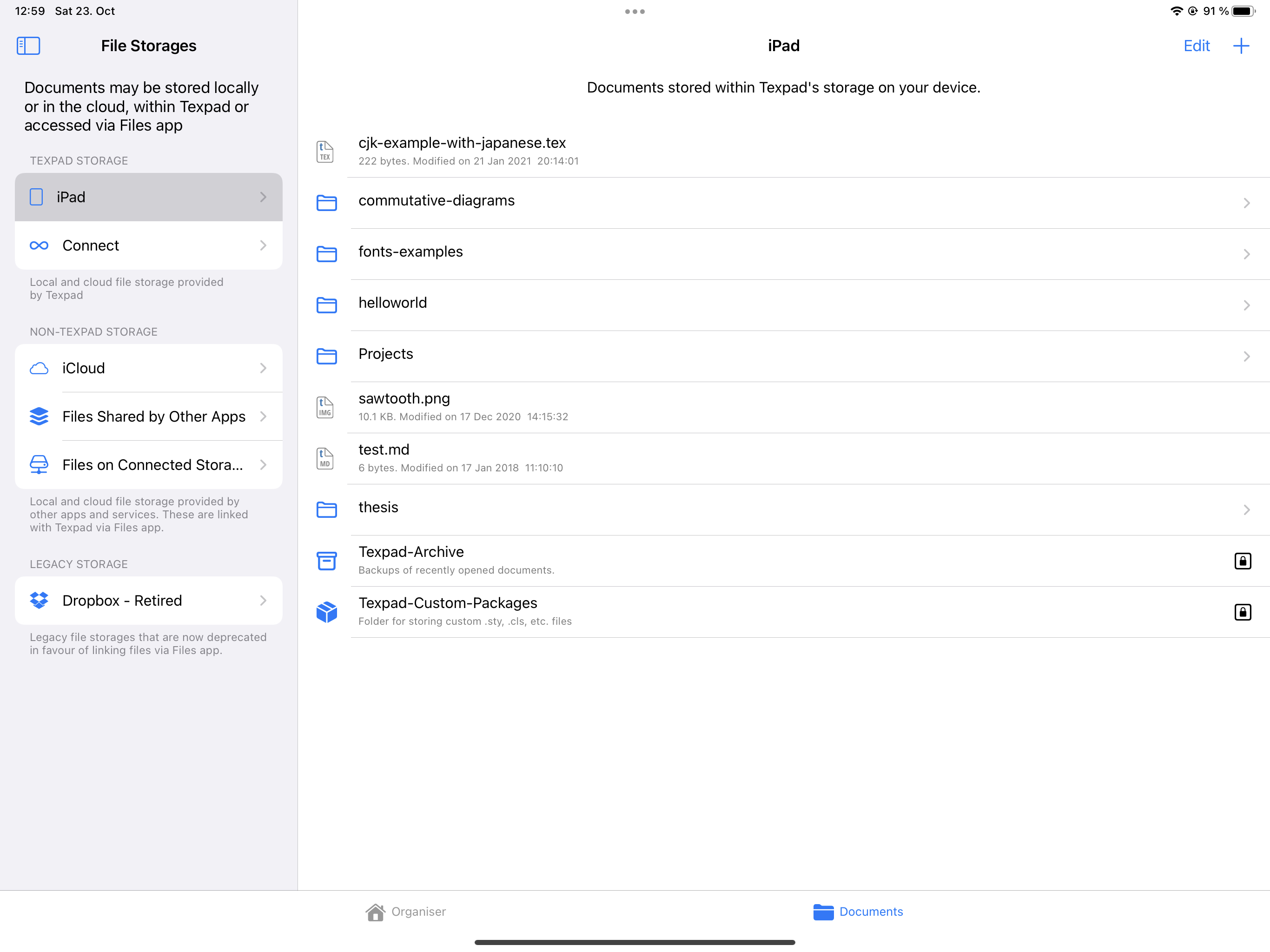Click the Projects folder icon
Viewport: 1270px width, 952px height.
point(327,356)
